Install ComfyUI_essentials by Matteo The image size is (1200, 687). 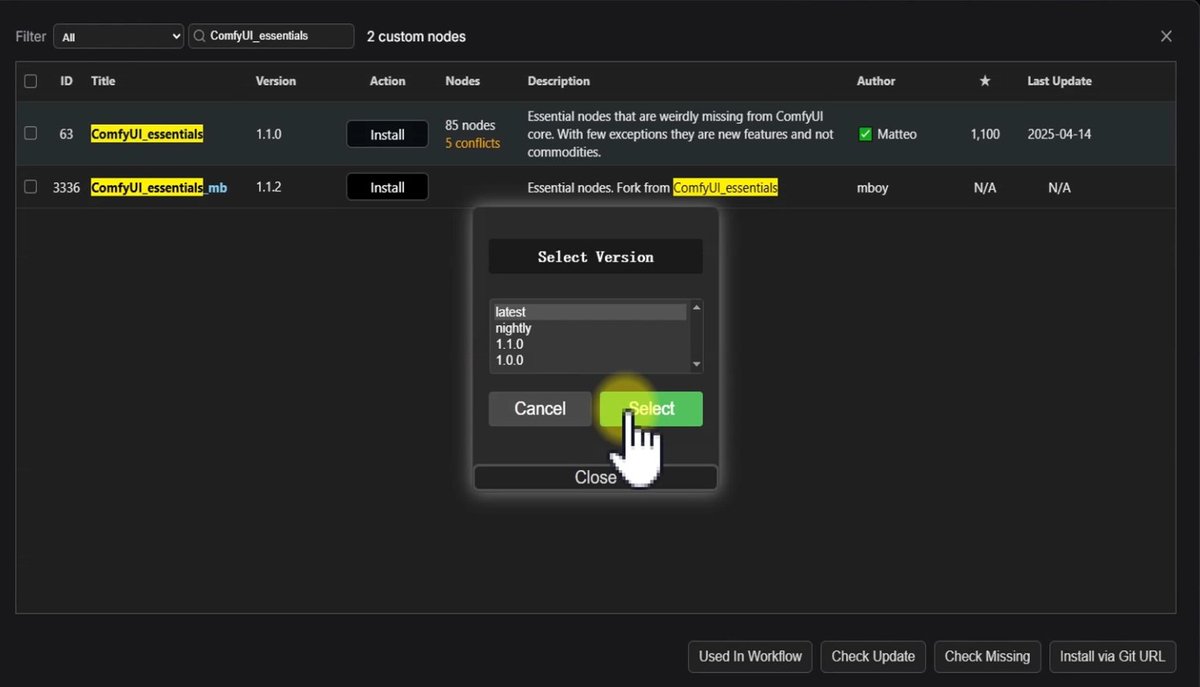tap(387, 134)
